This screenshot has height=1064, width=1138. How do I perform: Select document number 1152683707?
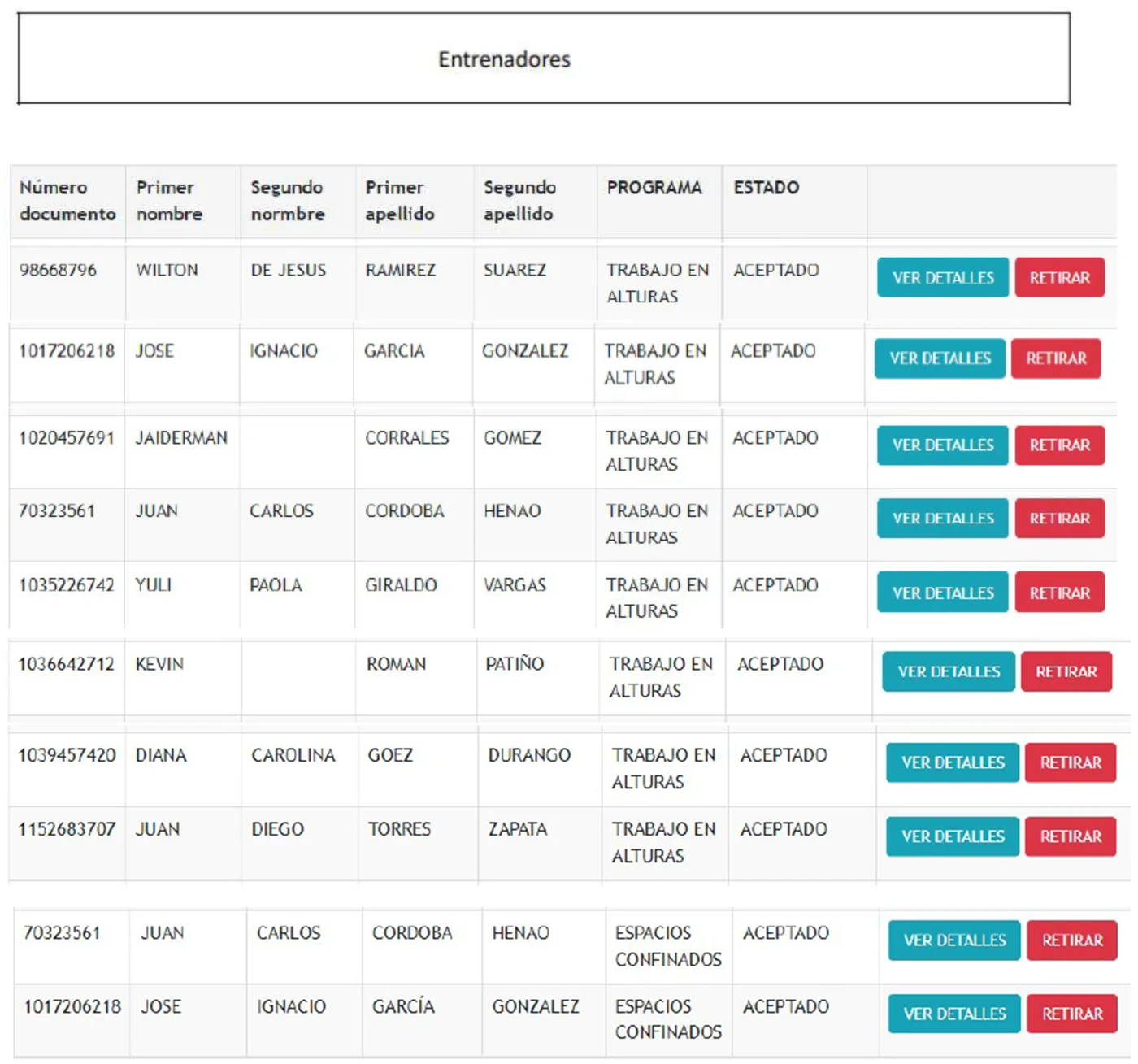point(67,830)
